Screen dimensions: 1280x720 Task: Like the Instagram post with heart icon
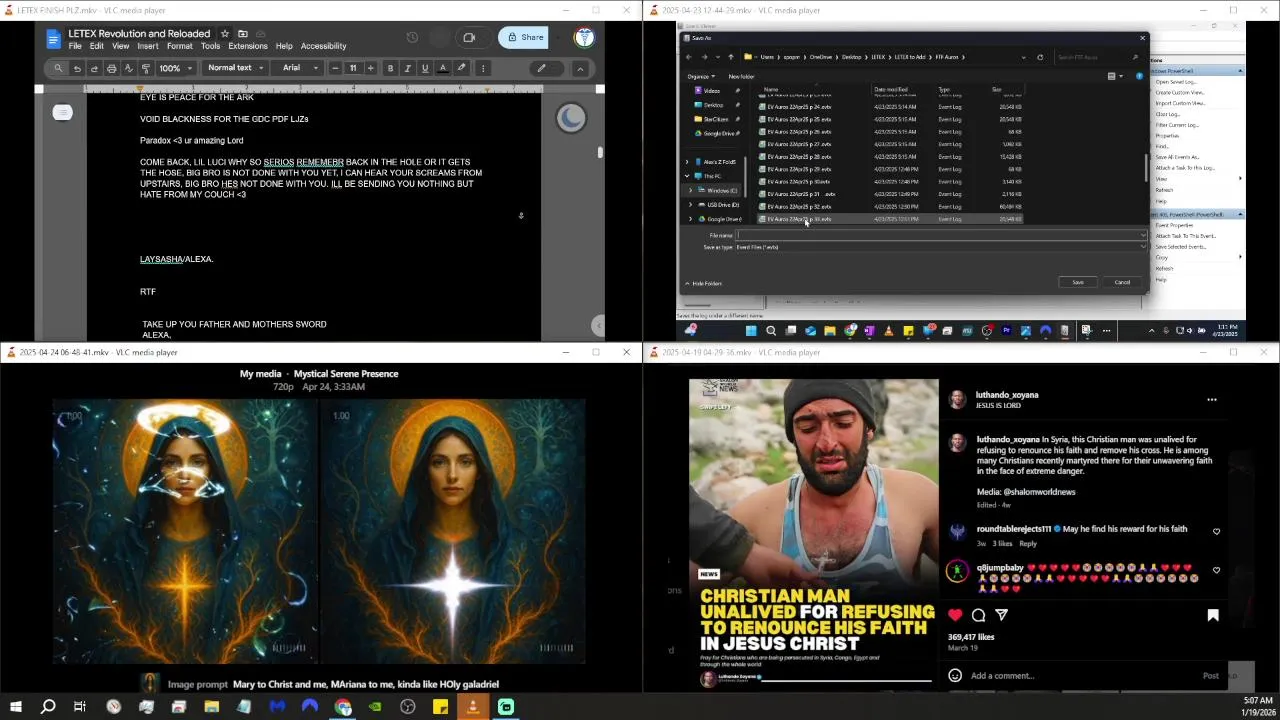pyautogui.click(x=955, y=615)
